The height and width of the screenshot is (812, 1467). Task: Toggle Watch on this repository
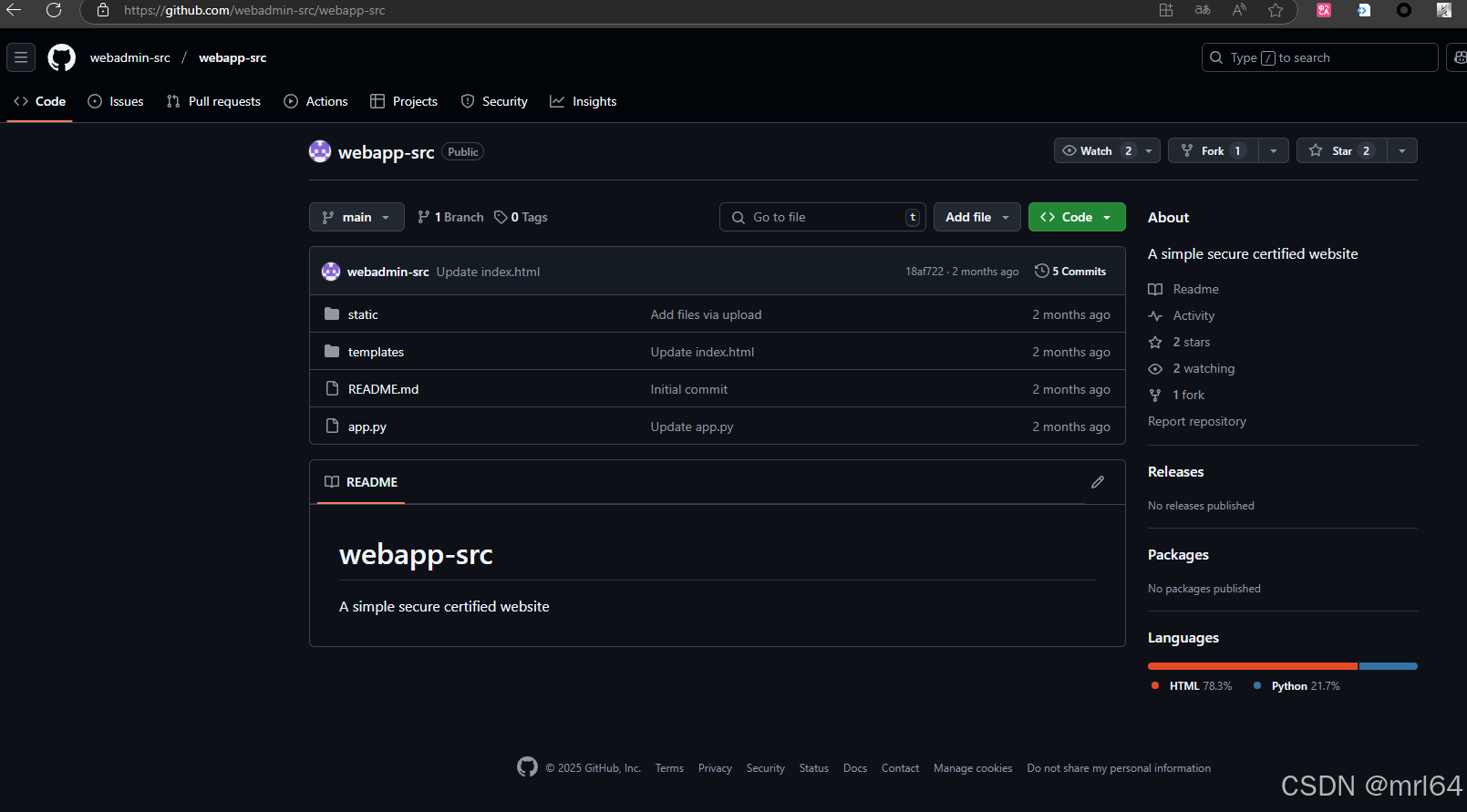click(x=1096, y=150)
